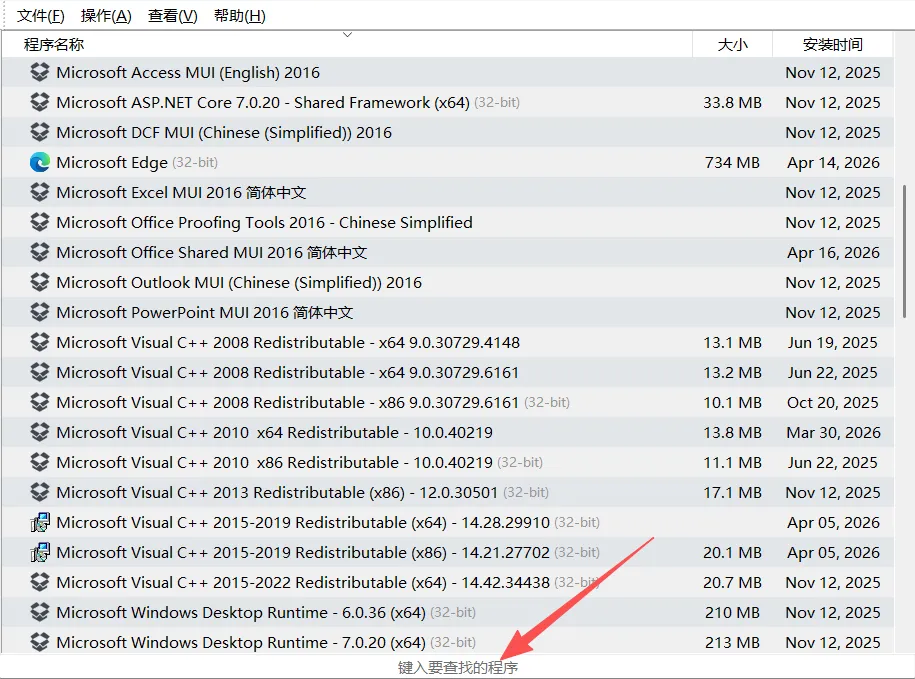Open the 操作(A) menu

point(106,16)
